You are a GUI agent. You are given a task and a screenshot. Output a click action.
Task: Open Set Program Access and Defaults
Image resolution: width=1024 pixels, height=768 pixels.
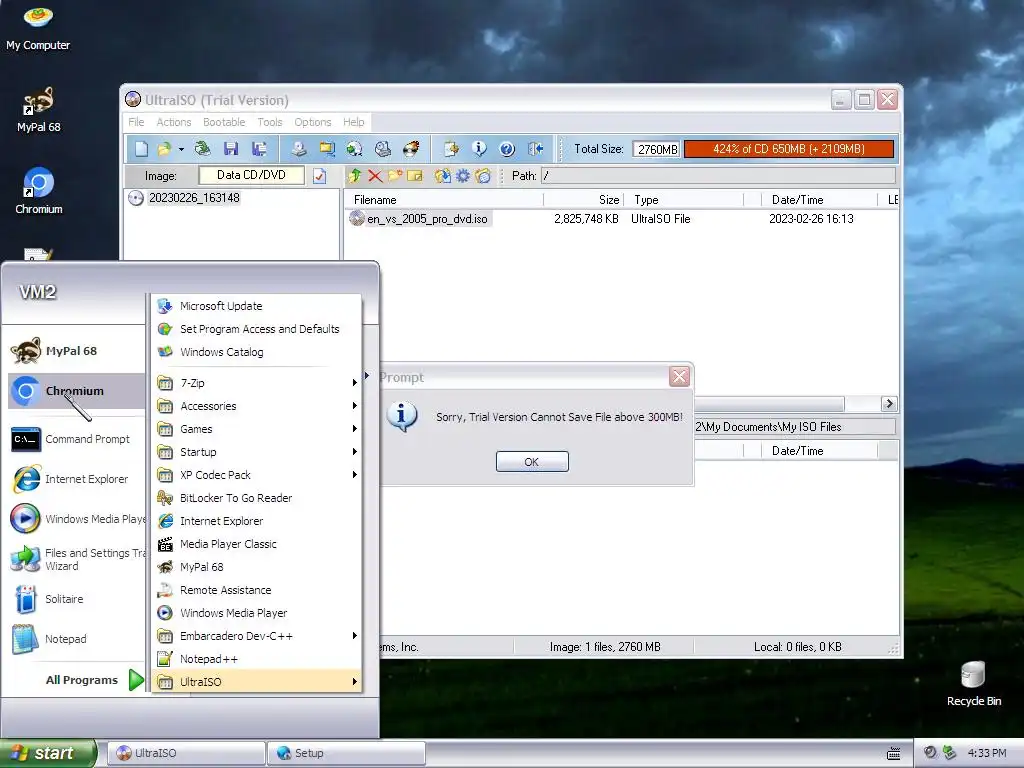coord(256,328)
